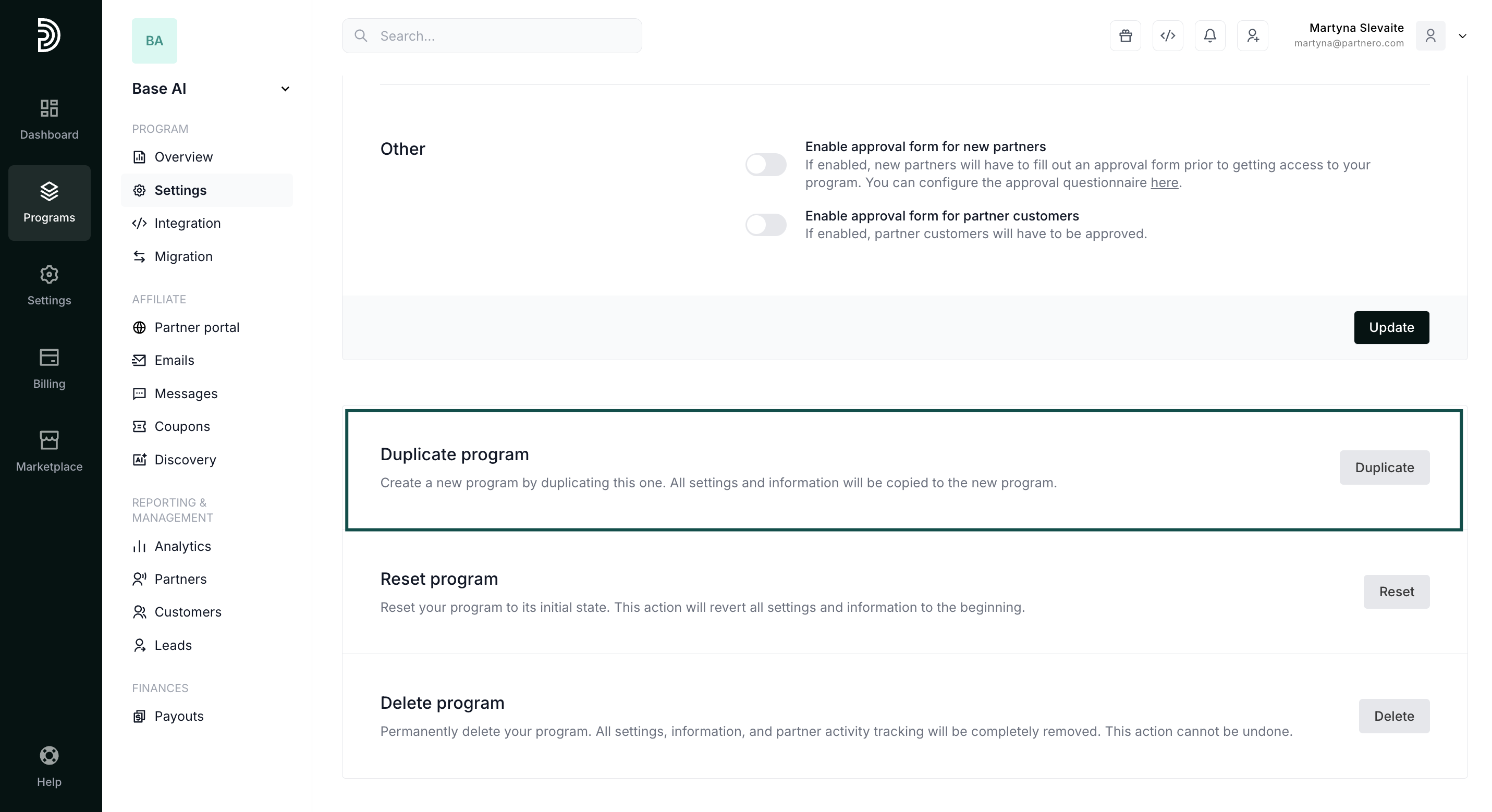Open the notifications bell

pos(1210,36)
